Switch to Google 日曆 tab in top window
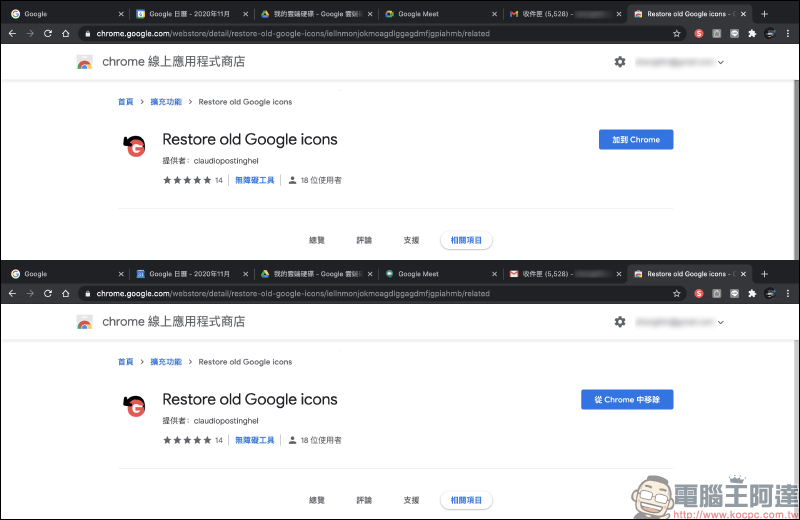The width and height of the screenshot is (800, 520). [192, 14]
